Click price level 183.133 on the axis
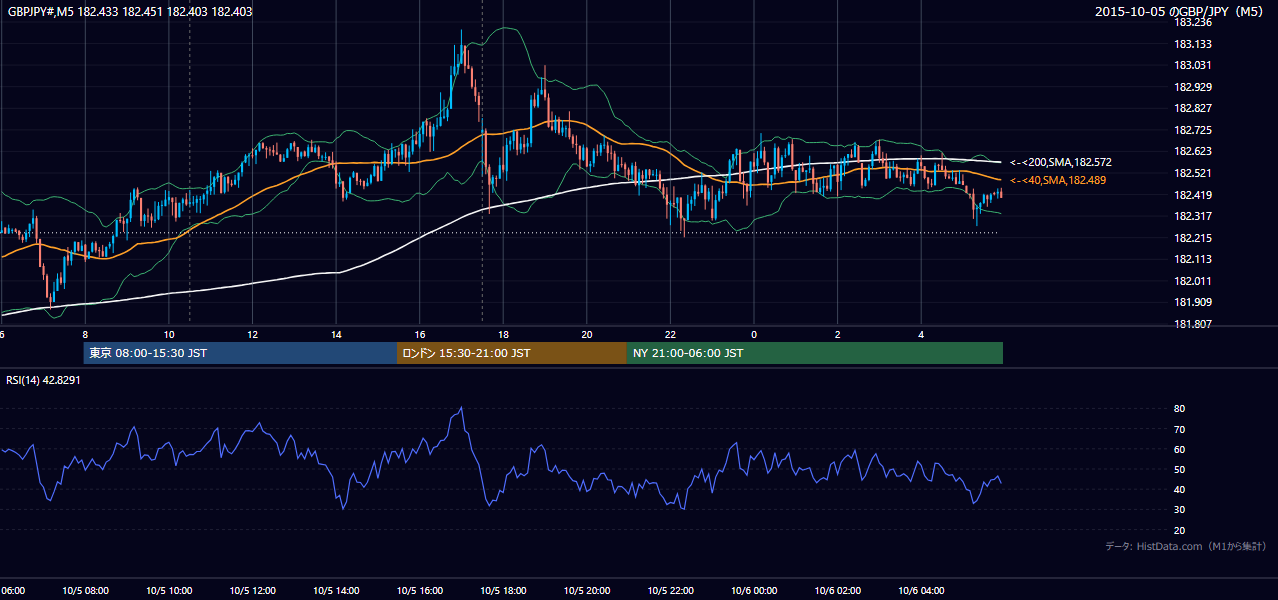Viewport: 1278px width, 600px height. click(1193, 44)
